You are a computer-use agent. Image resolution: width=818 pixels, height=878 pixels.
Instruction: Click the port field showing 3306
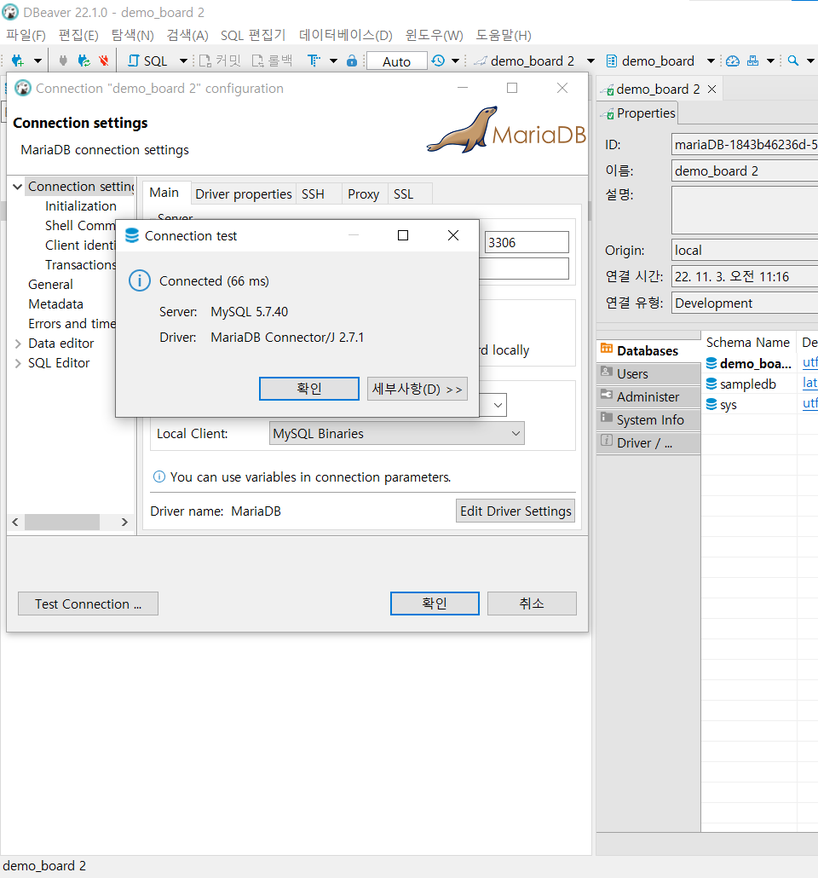[526, 242]
